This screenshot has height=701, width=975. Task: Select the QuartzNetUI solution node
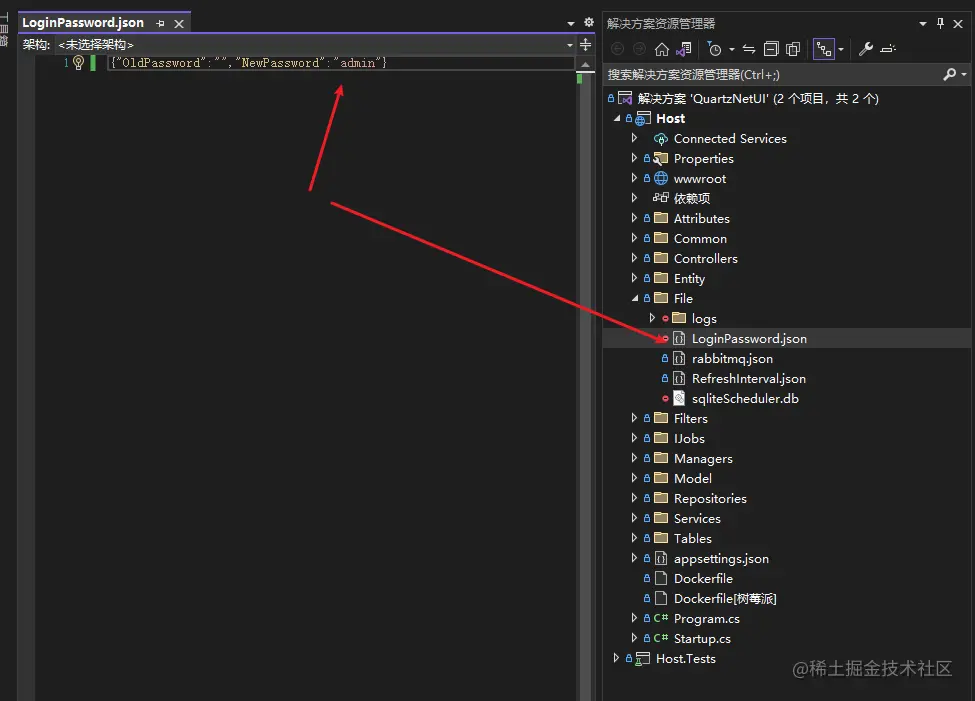click(758, 98)
